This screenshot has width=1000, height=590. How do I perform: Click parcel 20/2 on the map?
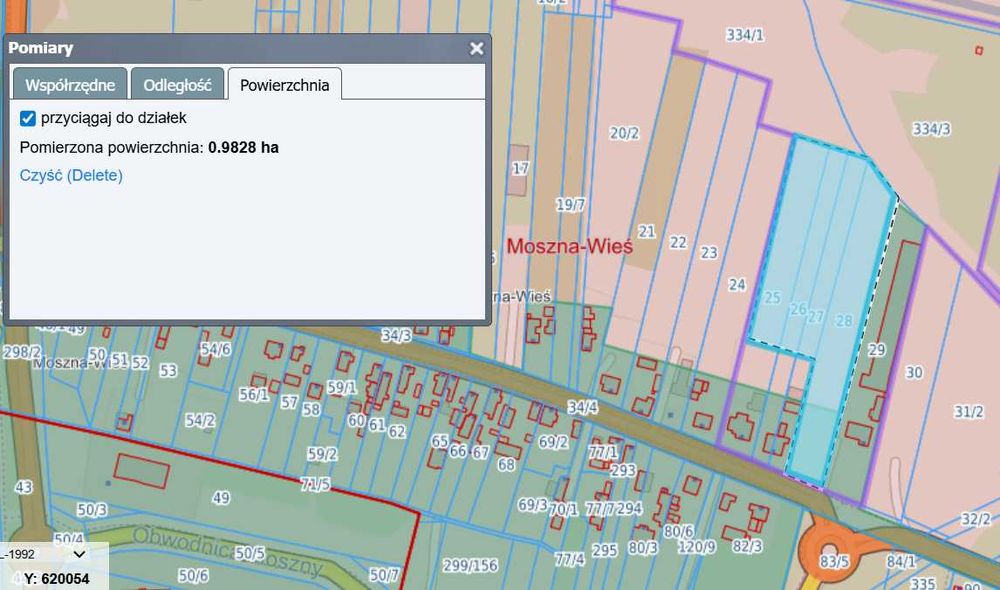click(x=624, y=133)
